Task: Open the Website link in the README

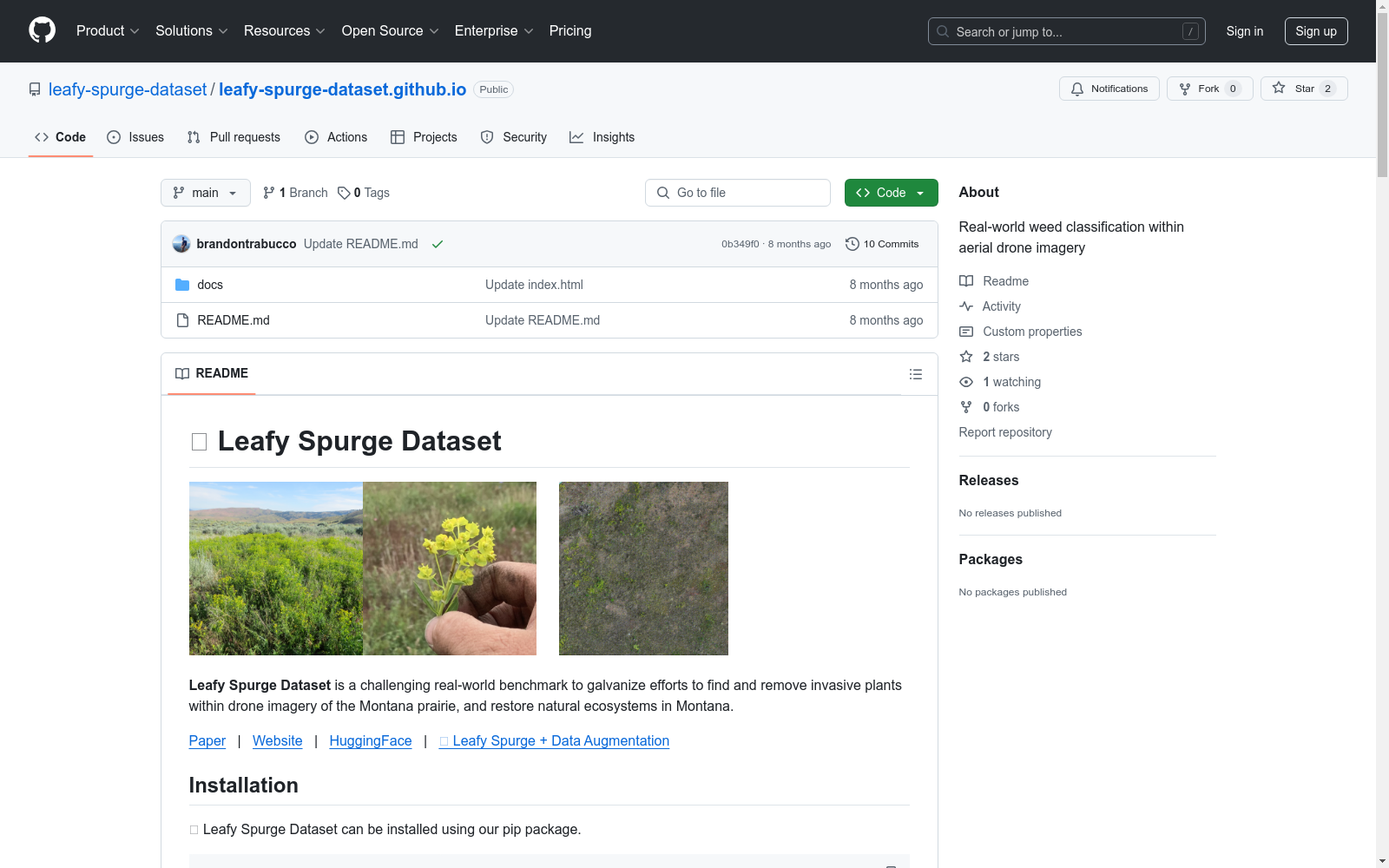Action: tap(278, 740)
